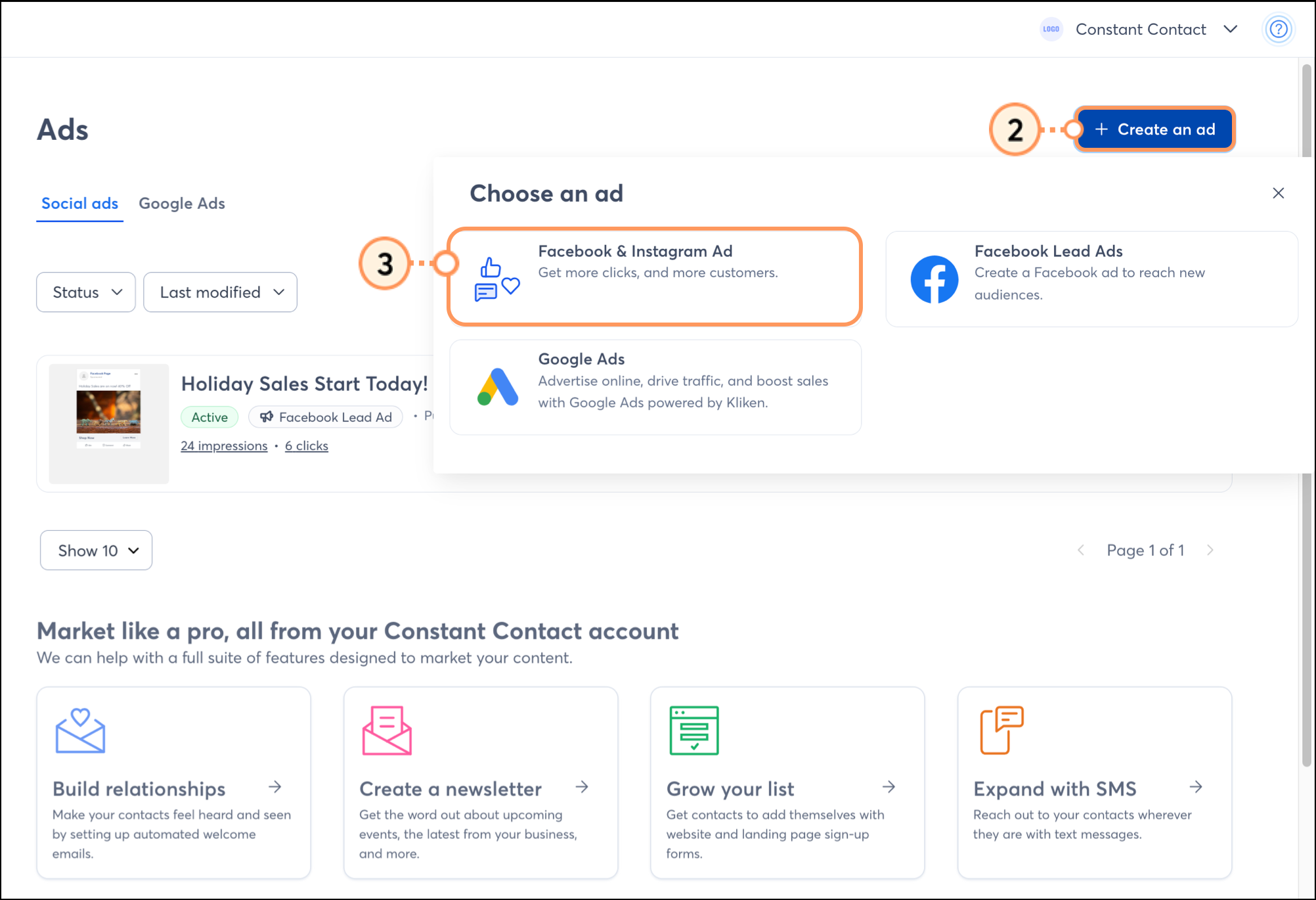Viewport: 1316px width, 900px height.
Task: Click the Build relationships envelope heart icon
Action: coord(80,731)
